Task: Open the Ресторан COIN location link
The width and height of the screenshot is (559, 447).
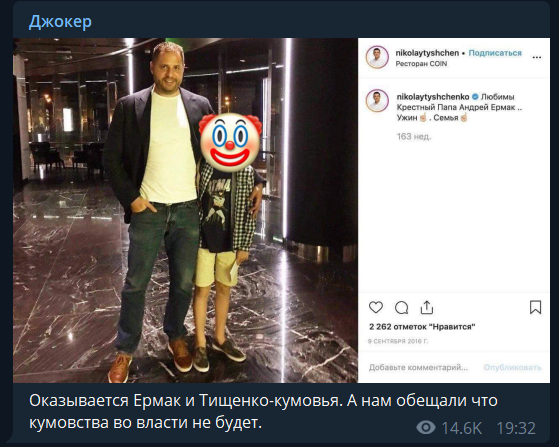Action: (x=421, y=64)
